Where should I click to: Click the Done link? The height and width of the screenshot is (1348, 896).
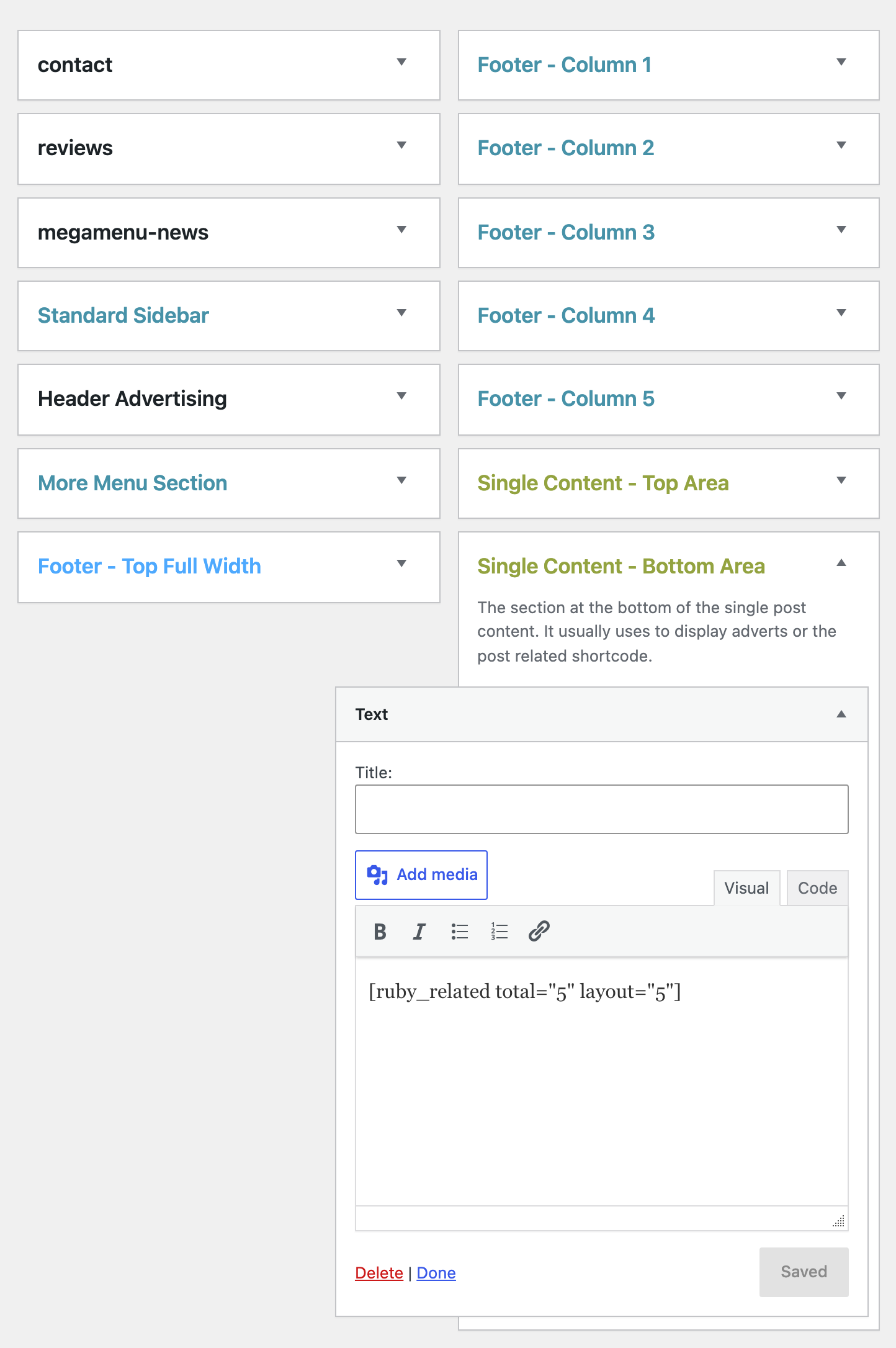[x=436, y=1273]
